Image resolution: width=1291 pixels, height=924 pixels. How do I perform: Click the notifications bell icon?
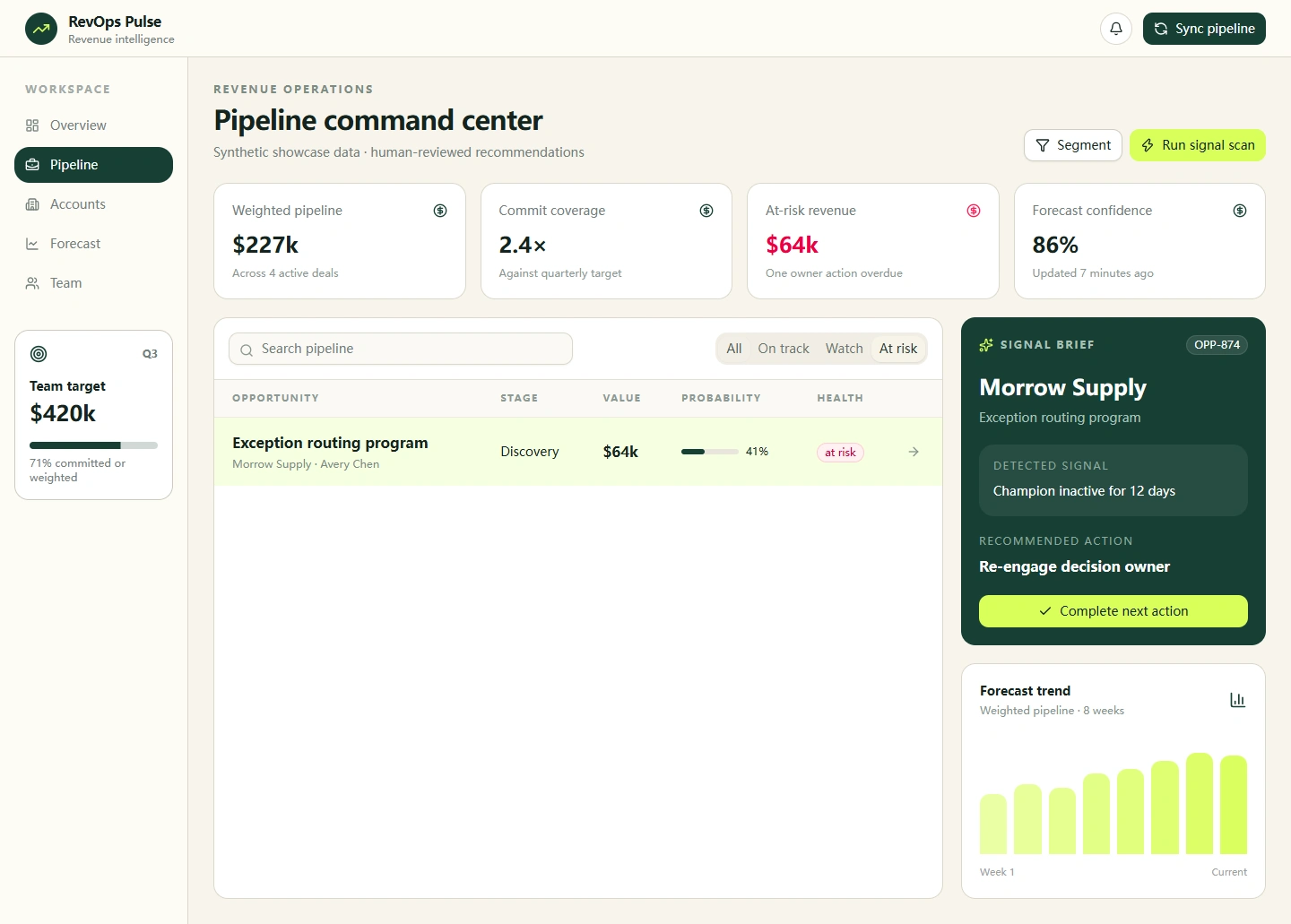(x=1116, y=29)
